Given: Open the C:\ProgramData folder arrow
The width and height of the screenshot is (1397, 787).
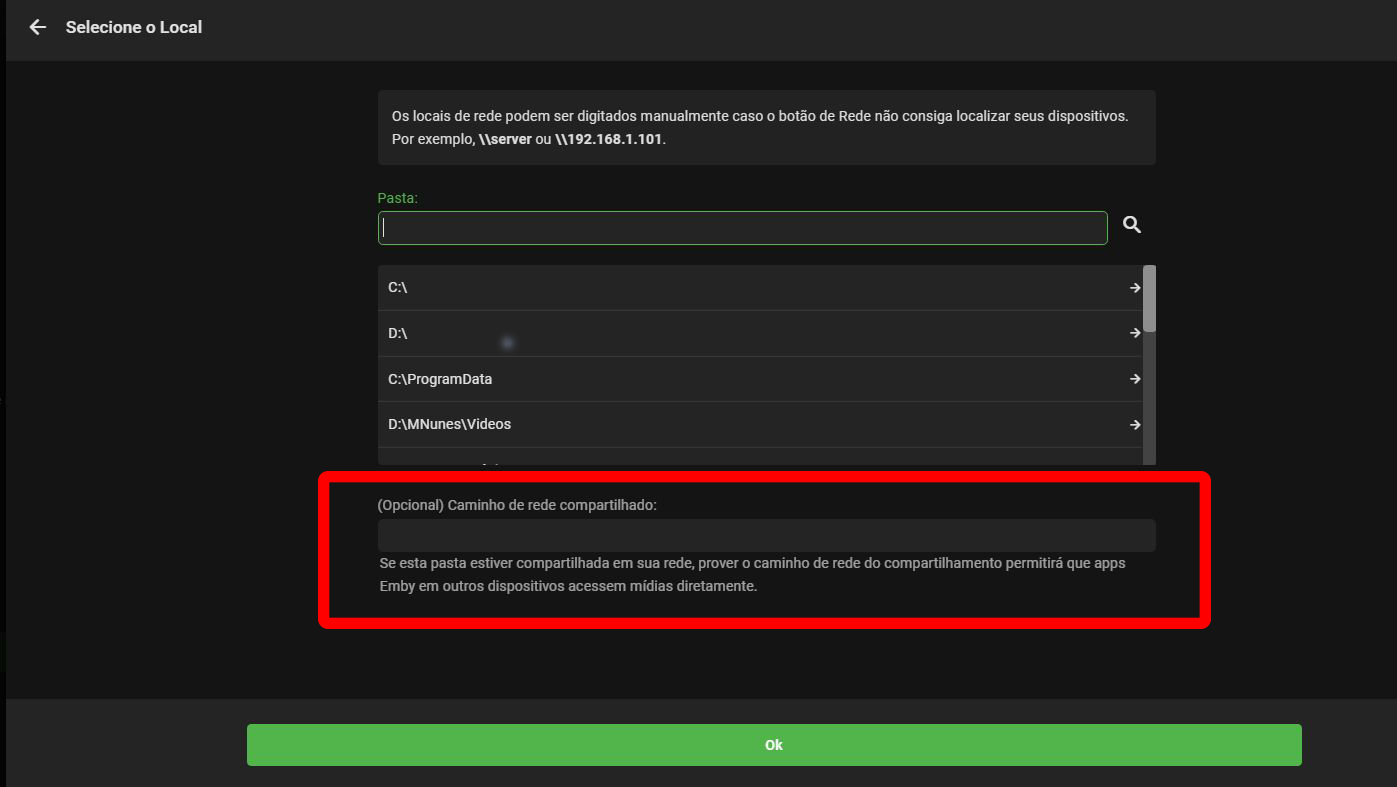Looking at the screenshot, I should click(1135, 379).
